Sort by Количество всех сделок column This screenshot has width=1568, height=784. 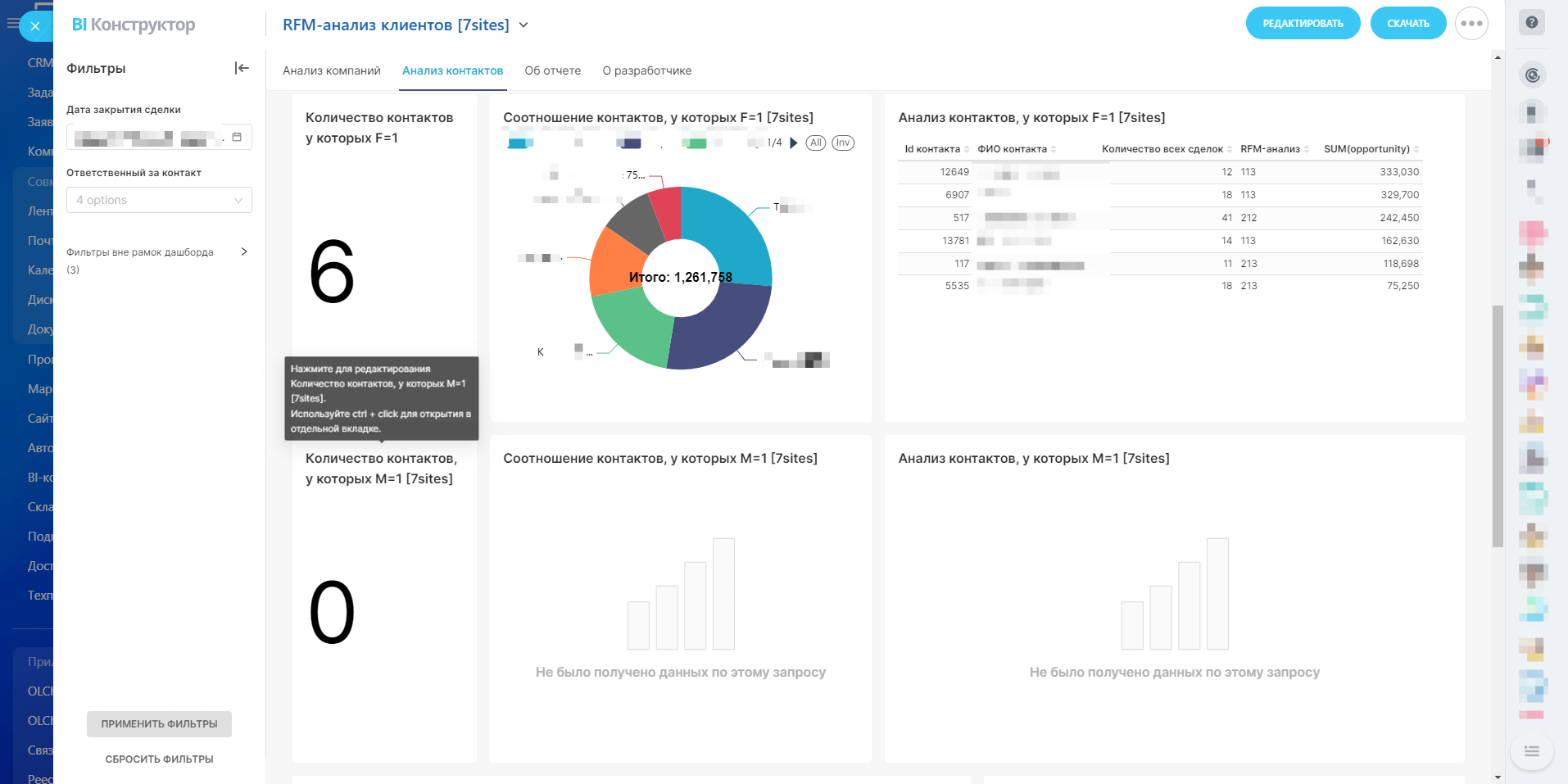click(x=1162, y=149)
